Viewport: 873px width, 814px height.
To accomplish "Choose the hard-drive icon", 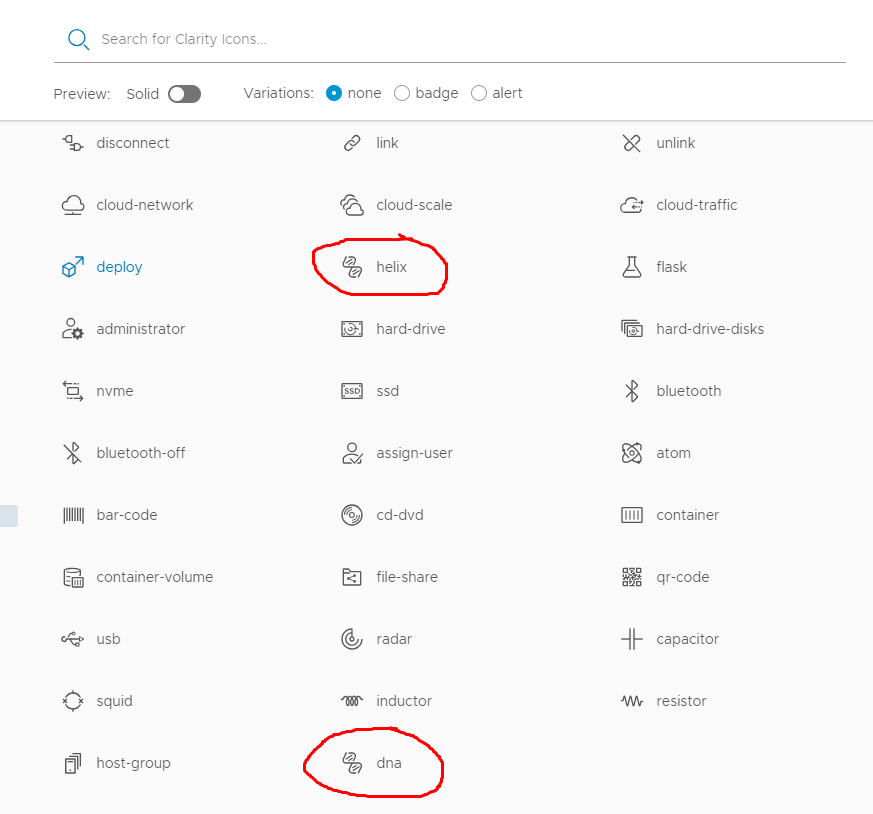I will pyautogui.click(x=351, y=329).
